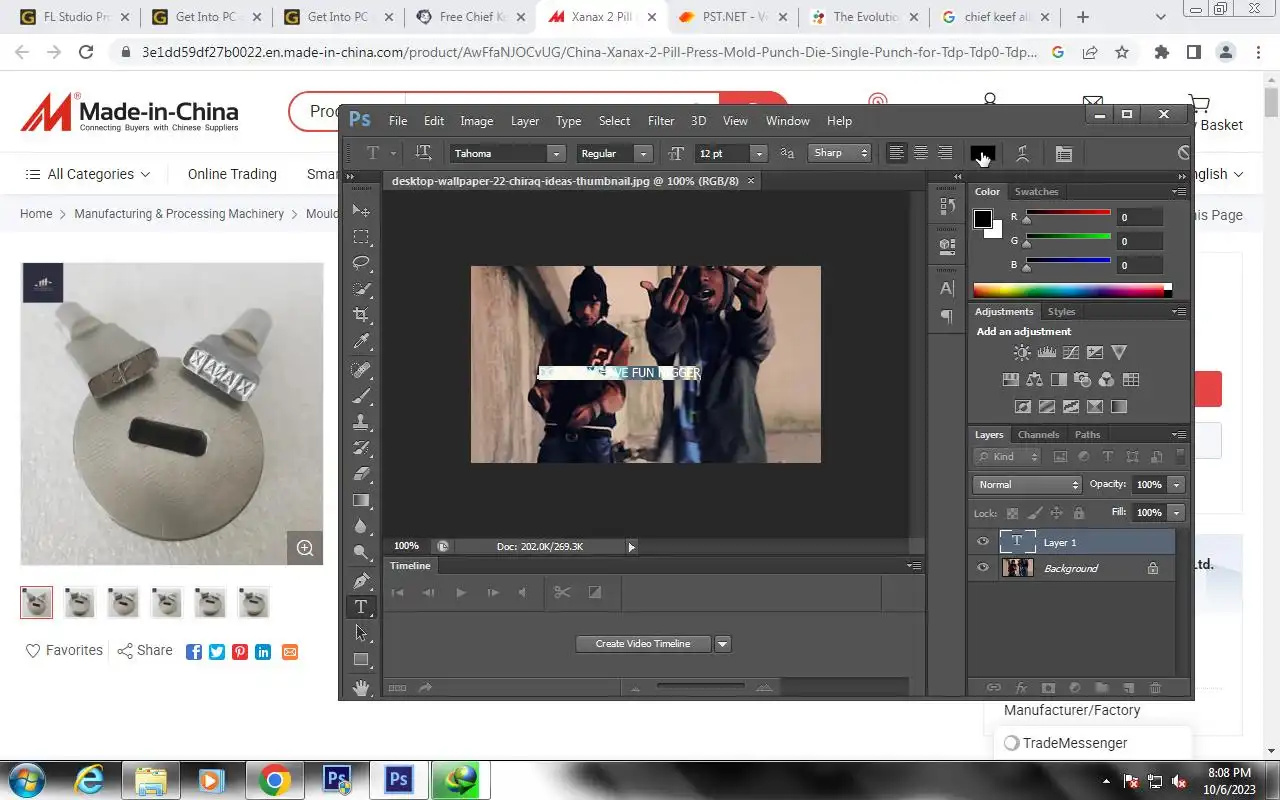Select the Crop tool
1280x800 pixels.
(361, 315)
